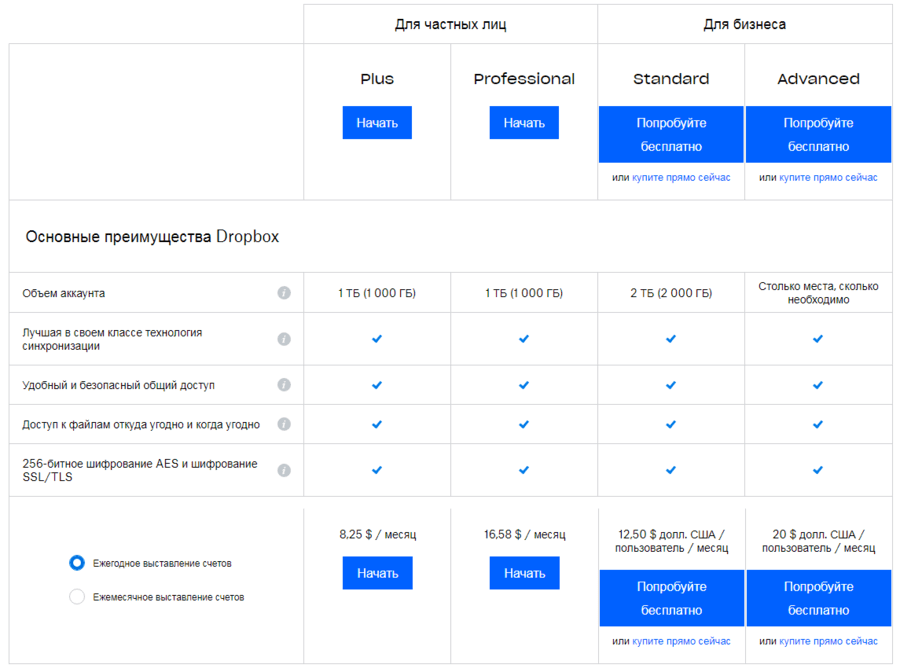
Task: Open top купите прямо сейчас link under Advanced
Action: coord(828,178)
